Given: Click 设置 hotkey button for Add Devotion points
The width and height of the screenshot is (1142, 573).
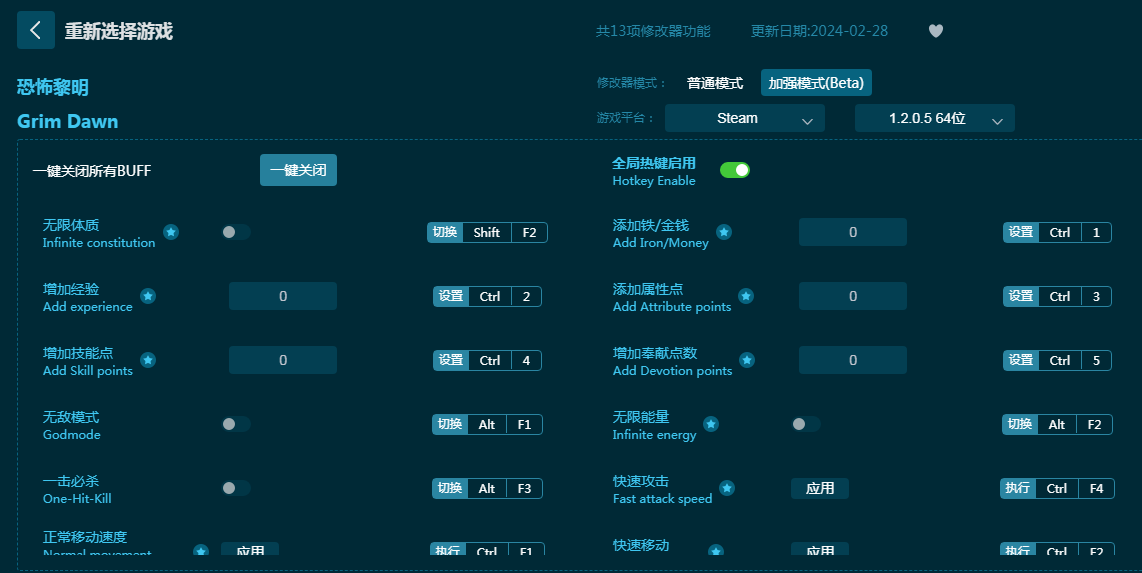Looking at the screenshot, I should click(x=1021, y=360).
